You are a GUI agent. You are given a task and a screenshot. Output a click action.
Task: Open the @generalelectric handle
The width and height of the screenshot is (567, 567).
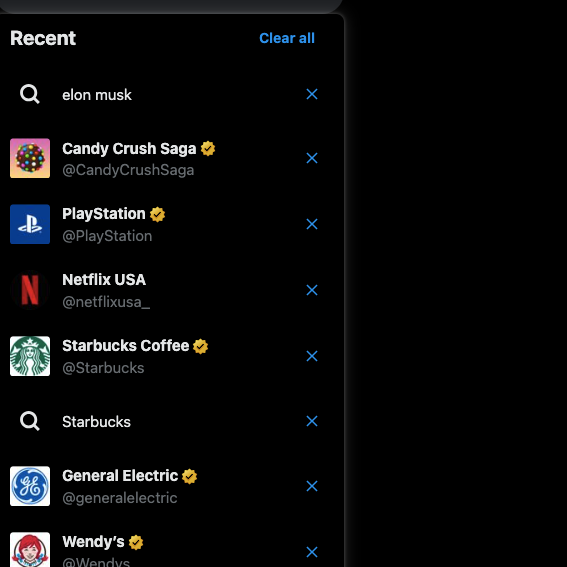click(x=120, y=498)
